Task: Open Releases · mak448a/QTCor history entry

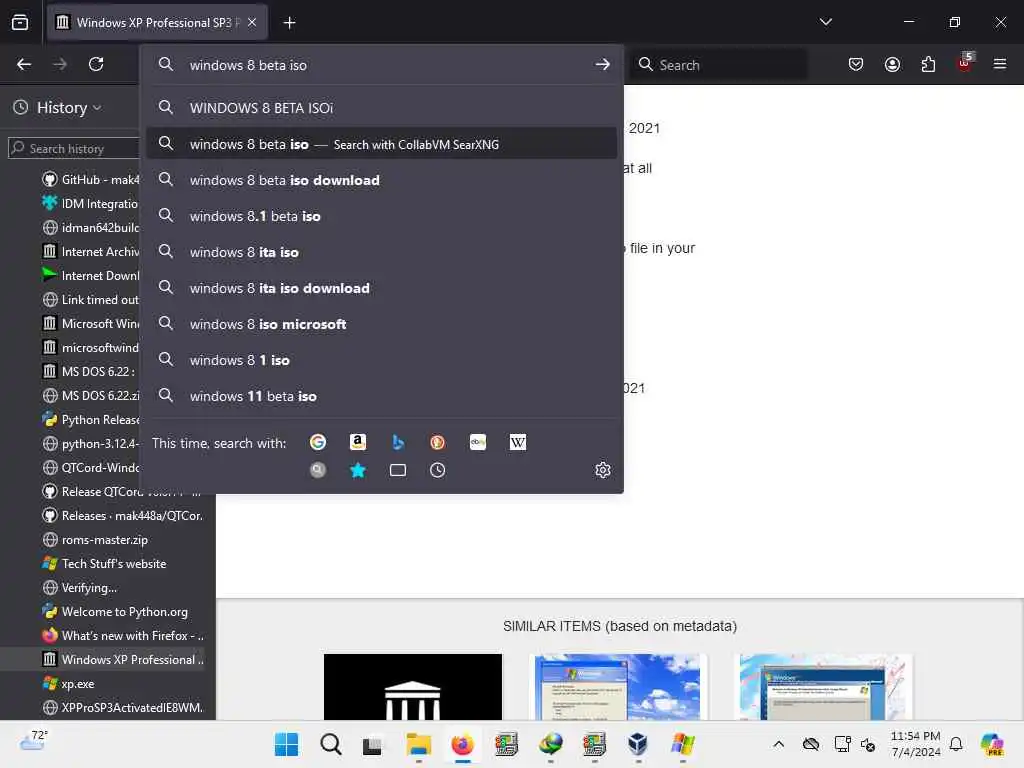Action: point(124,515)
